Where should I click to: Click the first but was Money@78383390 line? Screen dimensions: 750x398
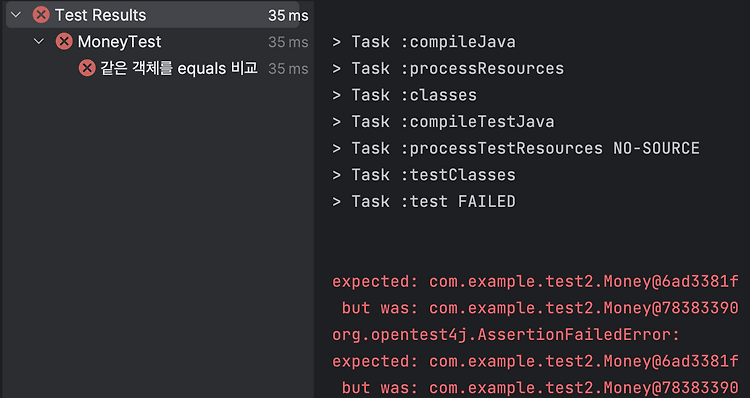(540, 308)
